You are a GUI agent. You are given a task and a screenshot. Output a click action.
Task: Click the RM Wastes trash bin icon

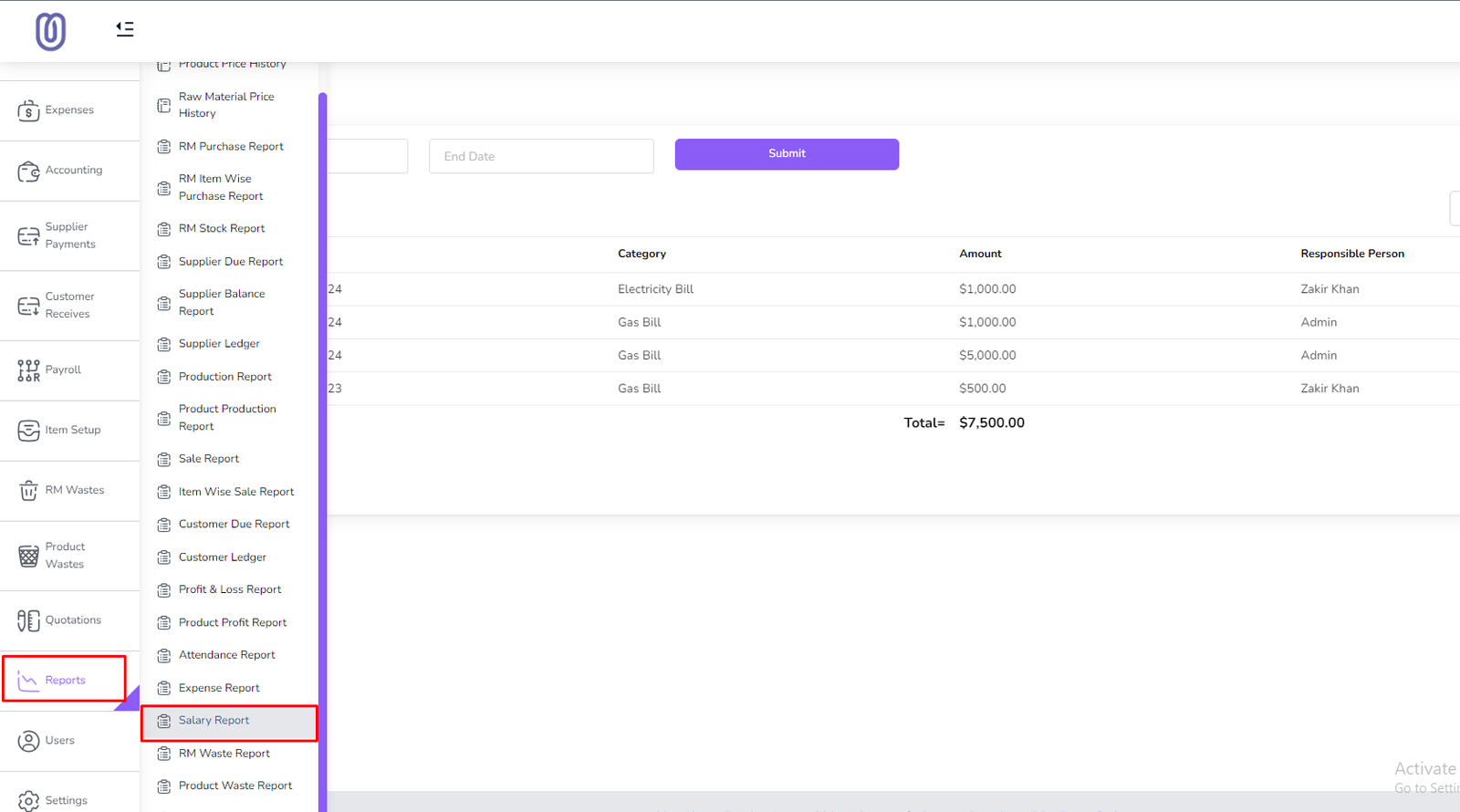(x=28, y=491)
